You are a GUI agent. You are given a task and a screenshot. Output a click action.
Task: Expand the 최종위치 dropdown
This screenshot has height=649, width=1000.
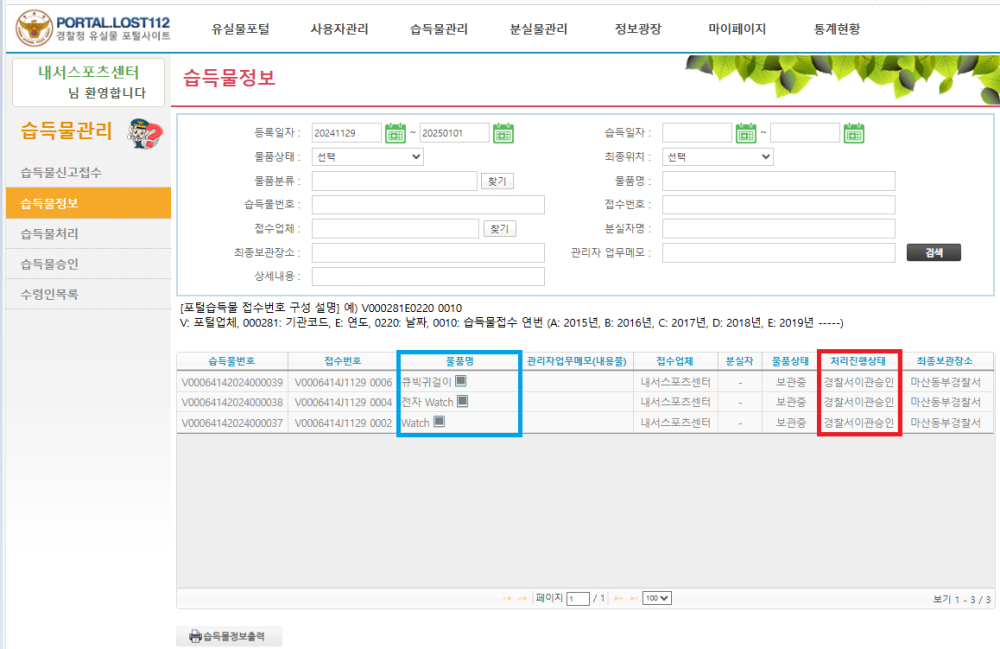pos(718,157)
